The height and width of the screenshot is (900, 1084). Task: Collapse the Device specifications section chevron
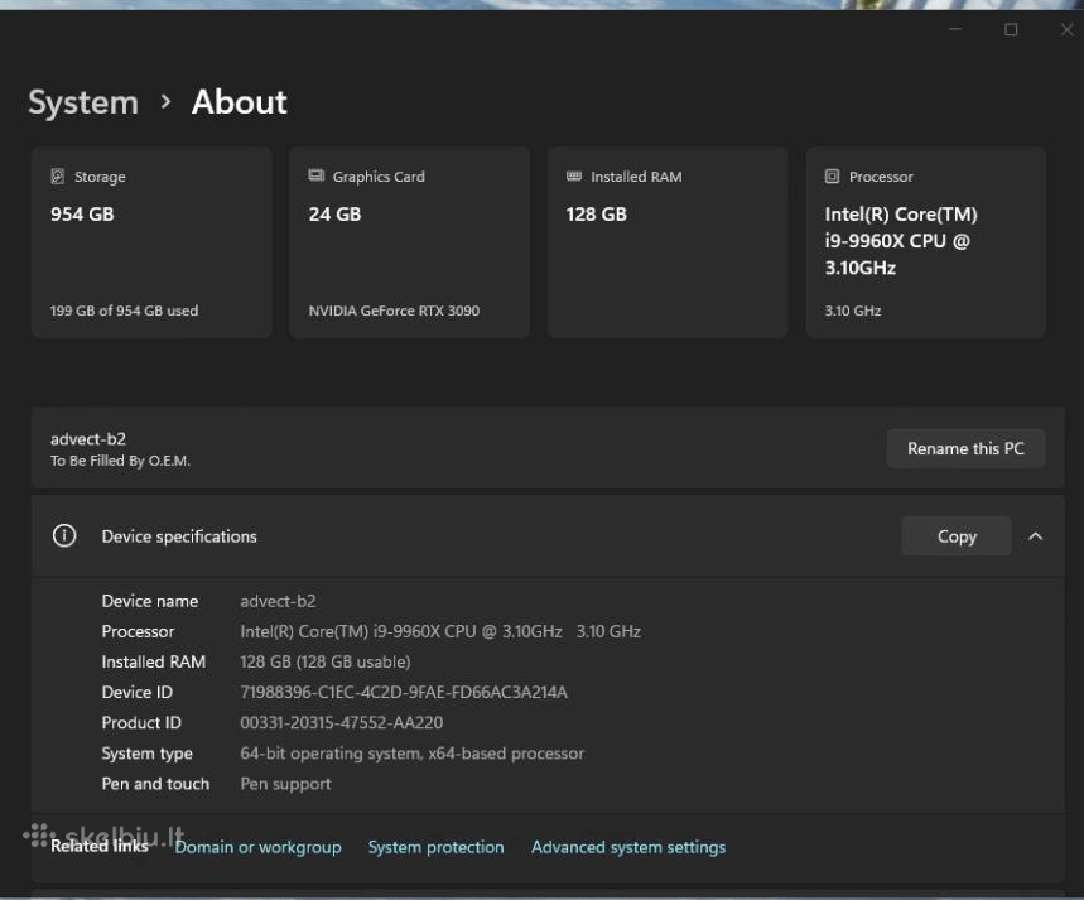[x=1035, y=536]
